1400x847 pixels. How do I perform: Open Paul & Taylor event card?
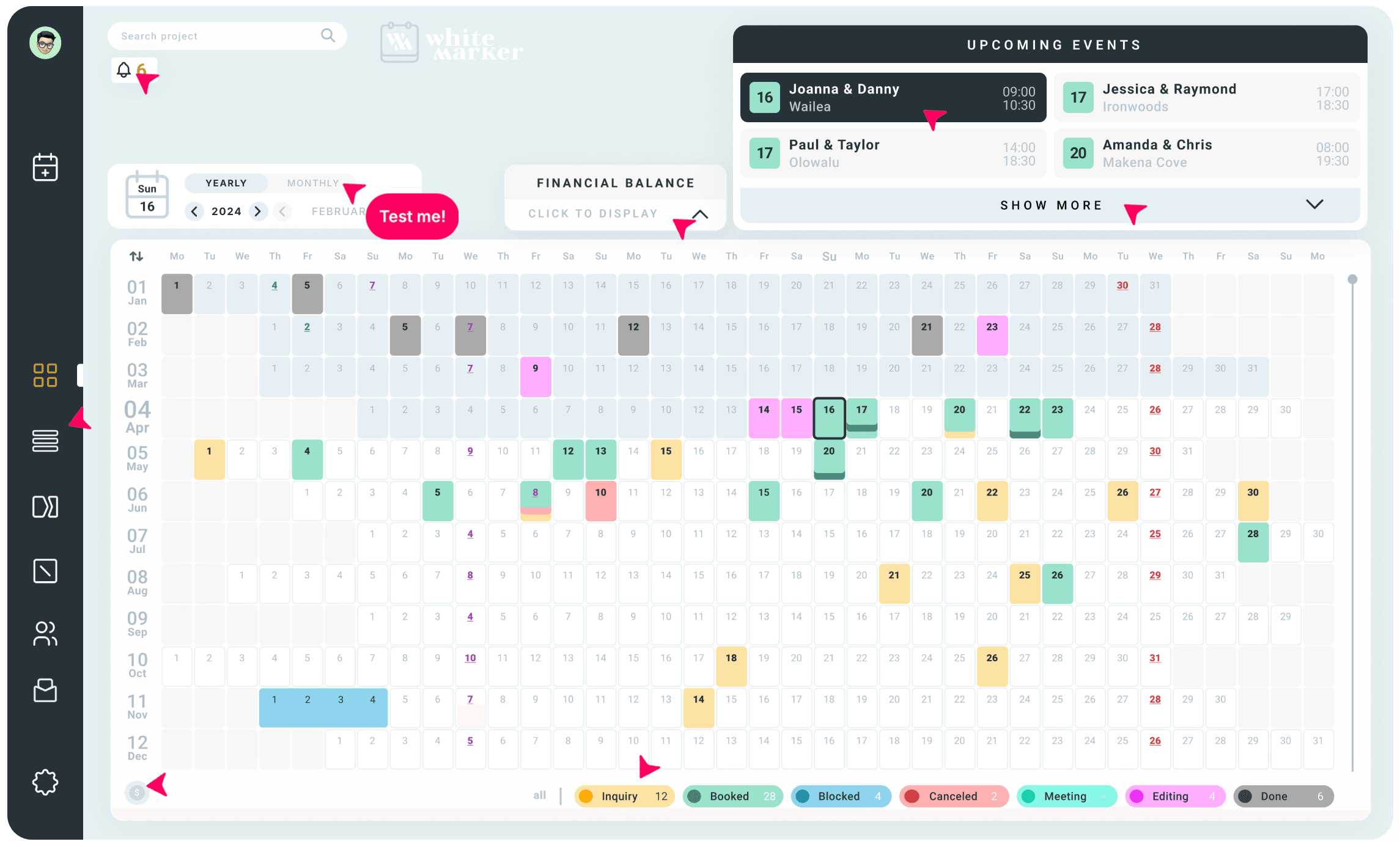click(893, 153)
